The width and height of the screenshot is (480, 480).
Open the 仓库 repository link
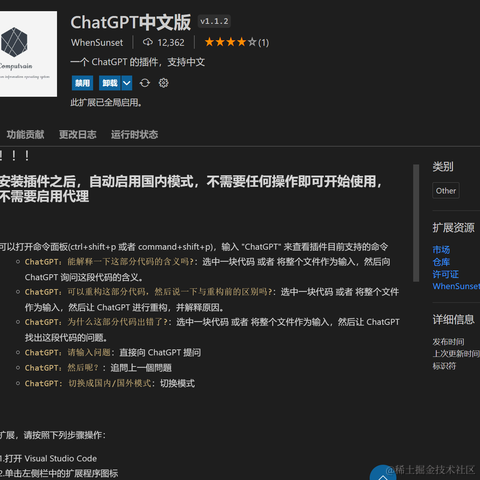441,262
